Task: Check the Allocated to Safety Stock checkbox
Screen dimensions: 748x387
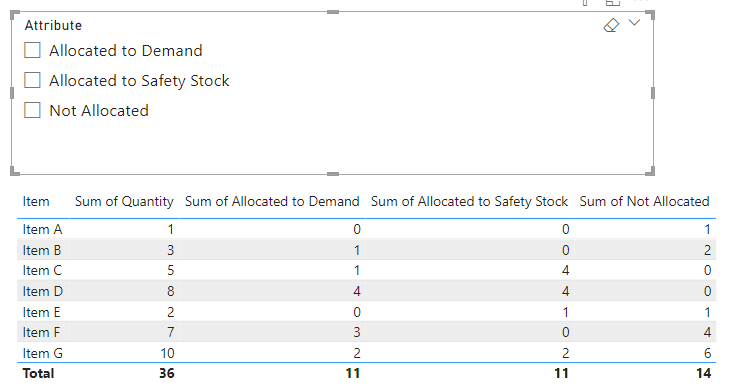Action: 32,80
